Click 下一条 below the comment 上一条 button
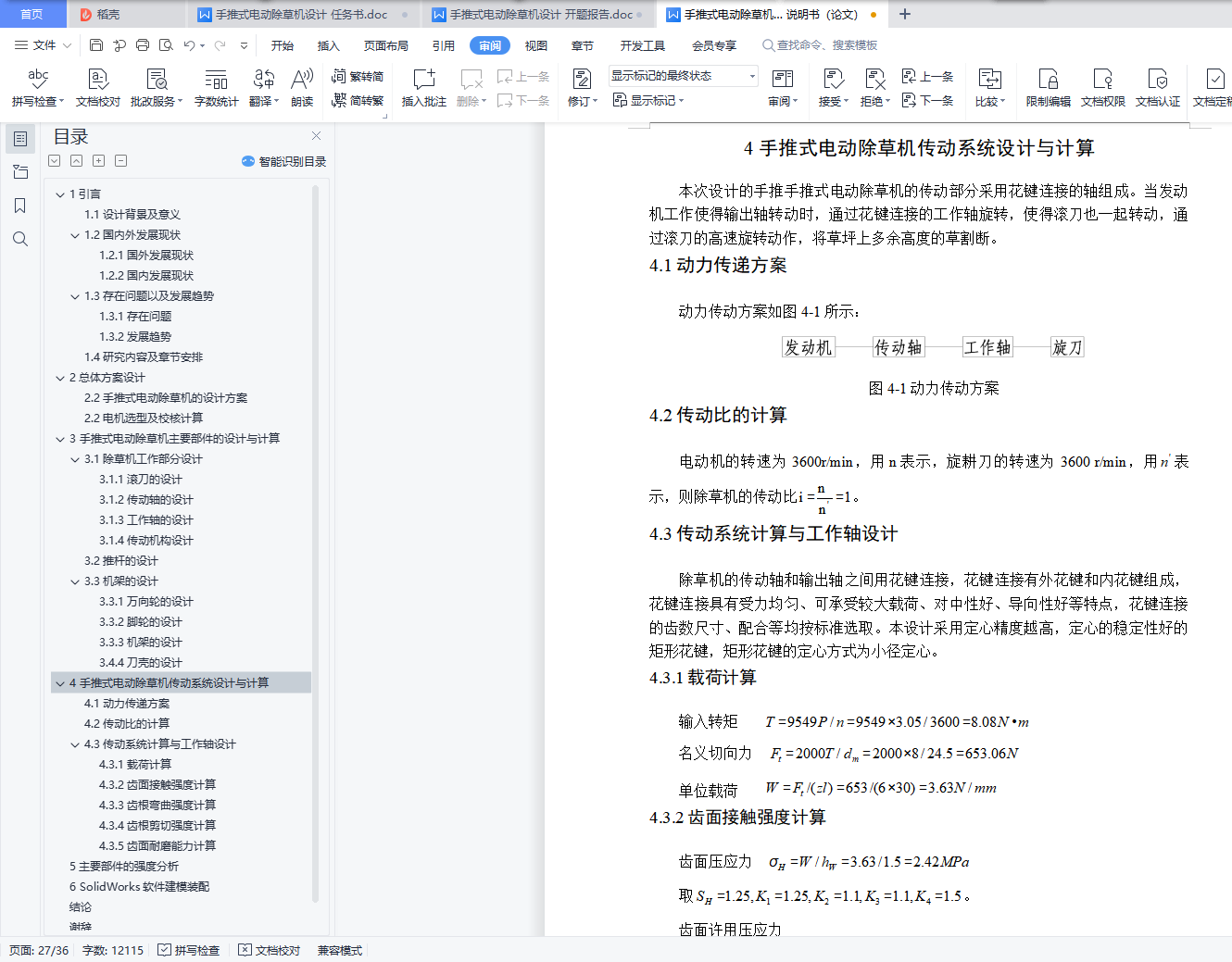The image size is (1232, 962). point(523,100)
